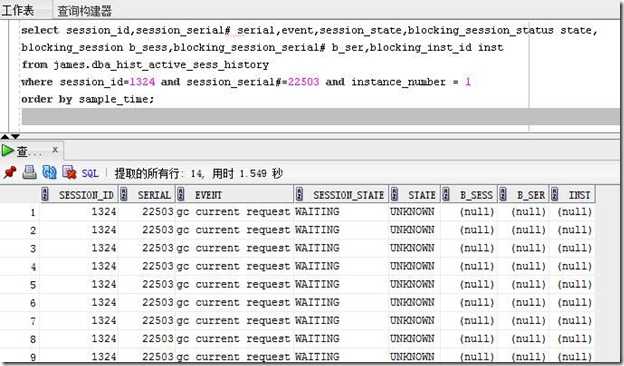Click value 1324 in the where clause
Viewport: 624px width, 366px height.
[x=142, y=82]
